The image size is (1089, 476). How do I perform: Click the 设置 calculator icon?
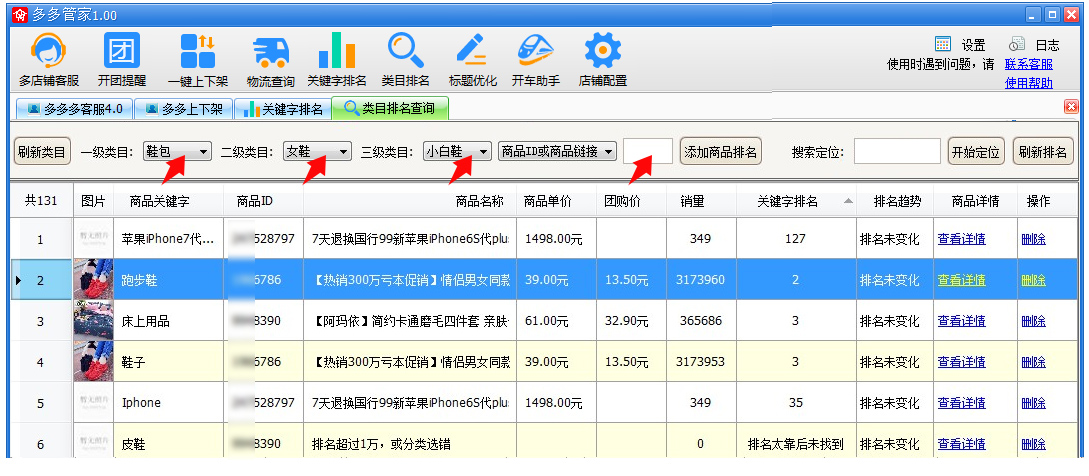tap(942, 44)
